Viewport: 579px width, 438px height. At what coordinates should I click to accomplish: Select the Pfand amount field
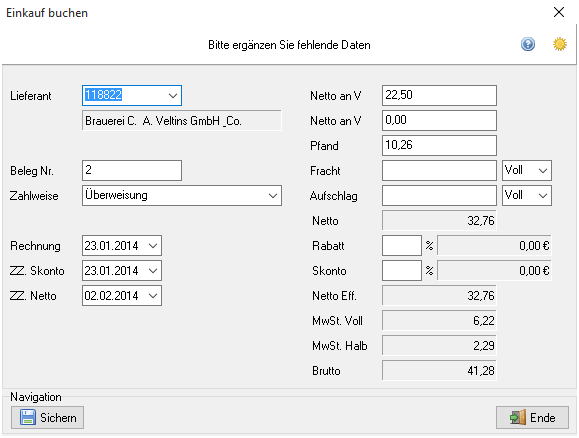[439, 145]
